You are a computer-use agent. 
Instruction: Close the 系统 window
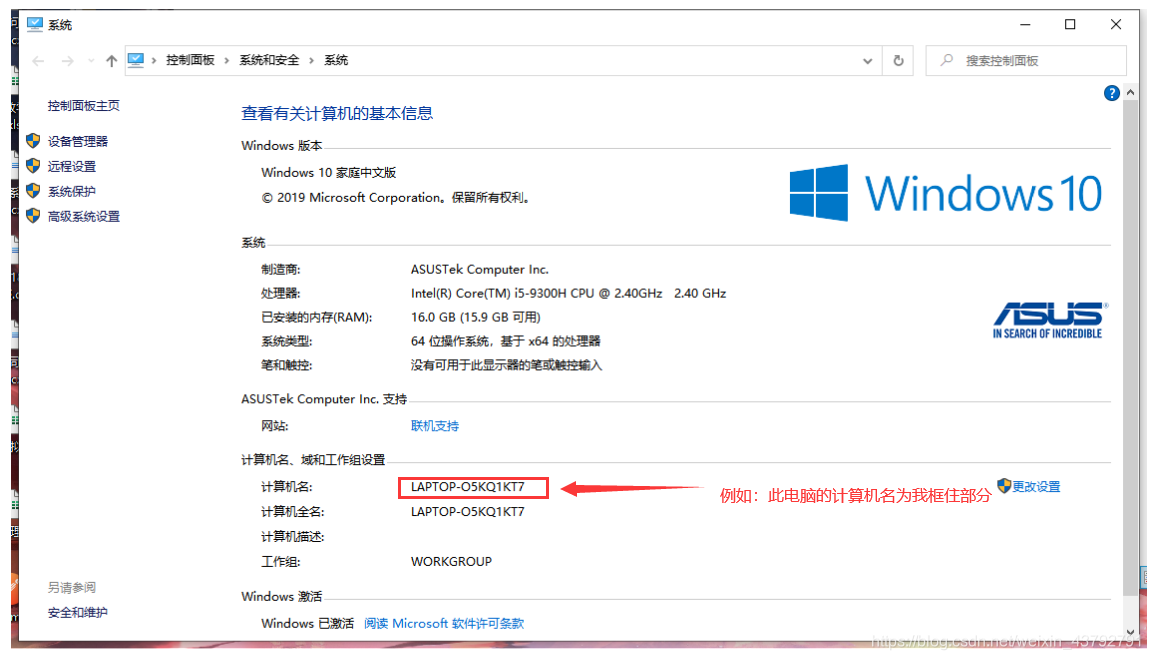point(1116,24)
